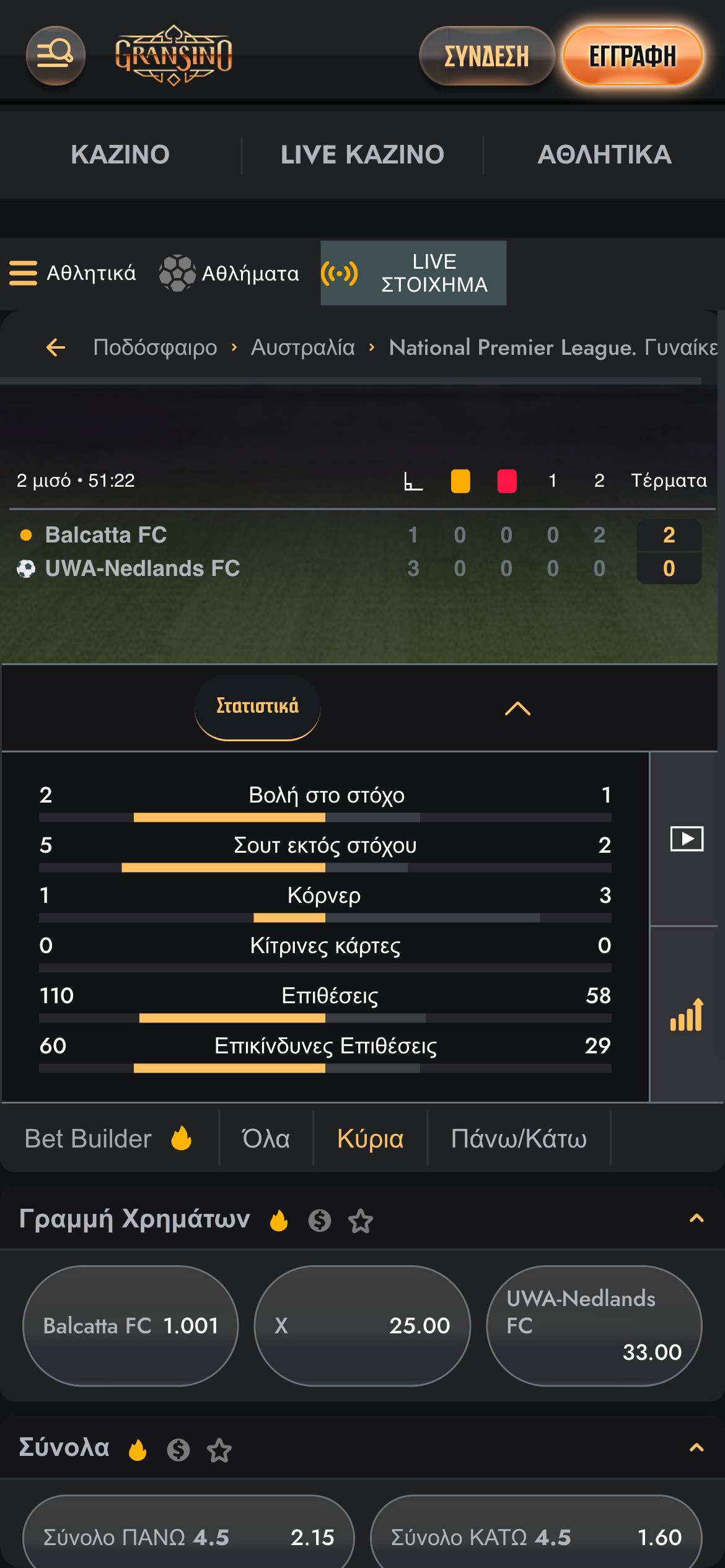Favorite the Σύνολα market star

[219, 1450]
